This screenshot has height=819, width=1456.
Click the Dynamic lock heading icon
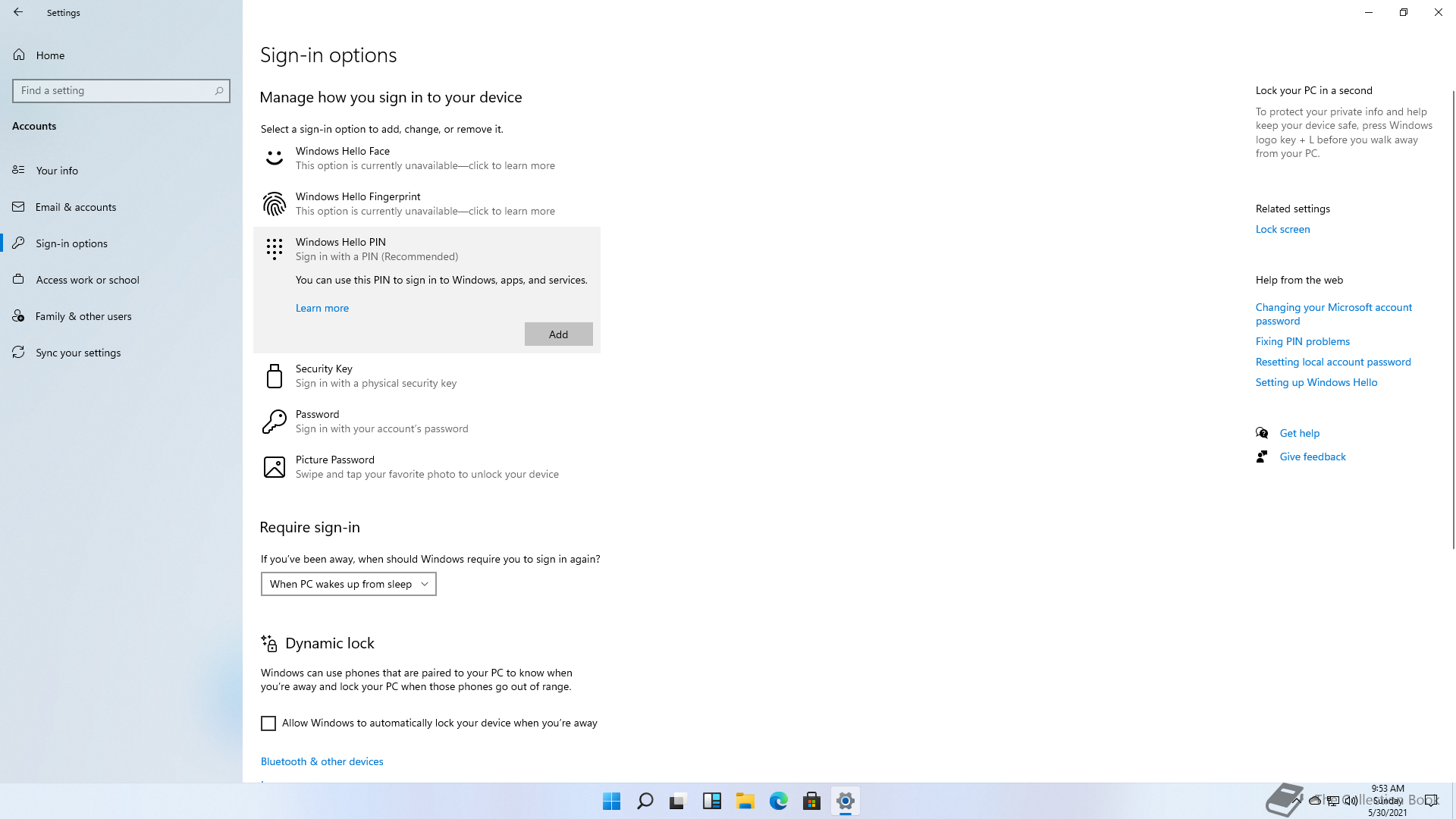pyautogui.click(x=268, y=643)
